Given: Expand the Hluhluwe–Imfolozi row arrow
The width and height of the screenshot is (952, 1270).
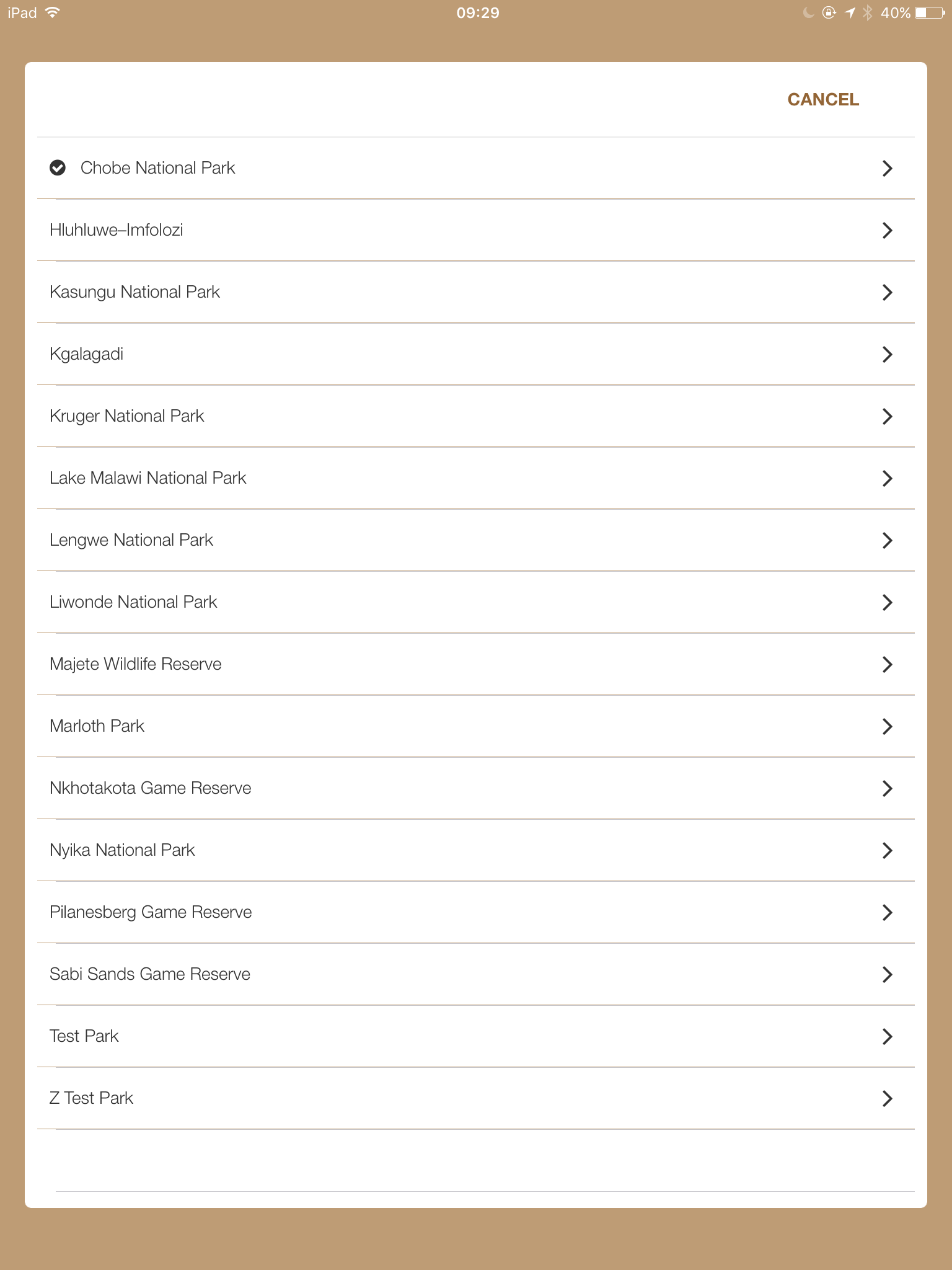Looking at the screenshot, I should point(887,230).
